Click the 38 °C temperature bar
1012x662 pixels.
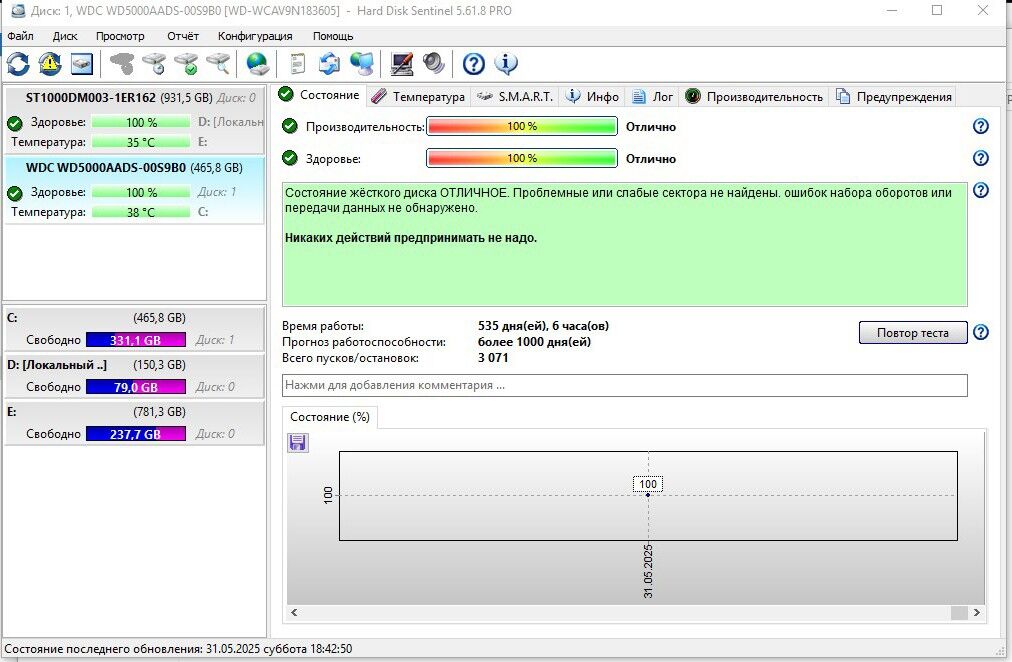[x=141, y=212]
